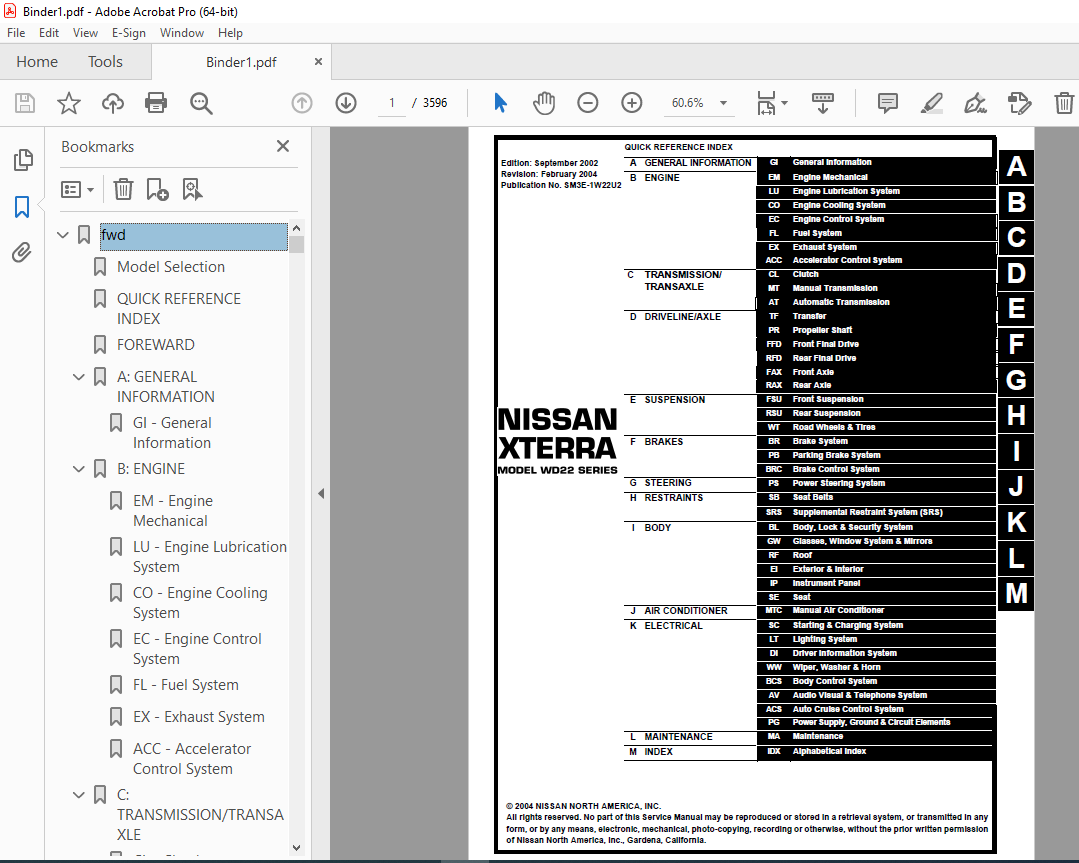Open the Fill & Sign tool
This screenshot has width=1079, height=863.
coord(975,103)
